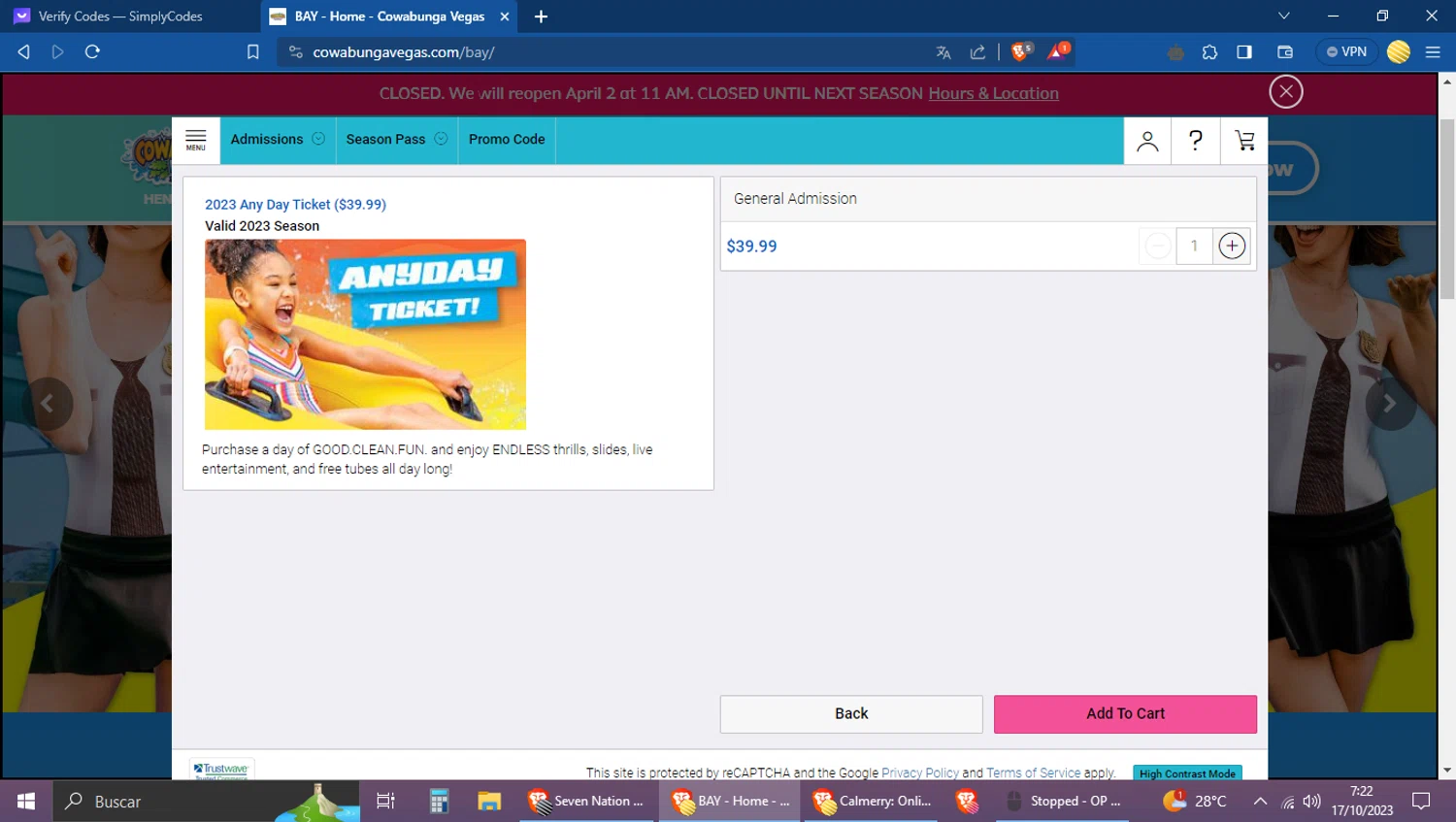Click the Back button
The width and height of the screenshot is (1456, 822).
851,713
